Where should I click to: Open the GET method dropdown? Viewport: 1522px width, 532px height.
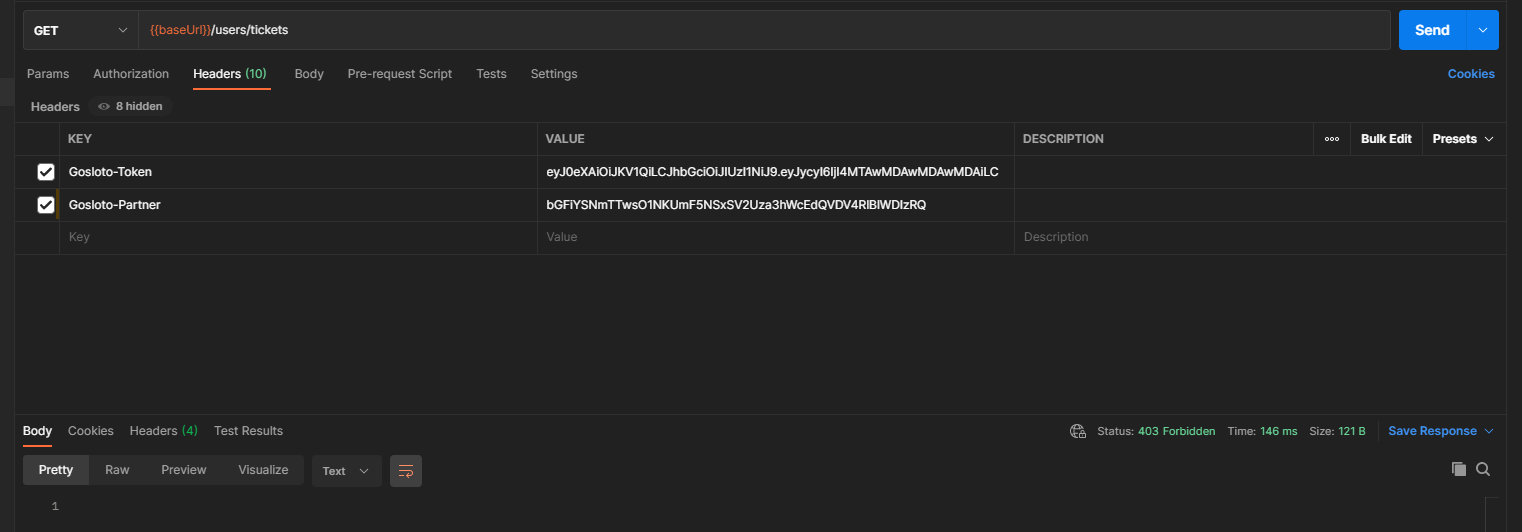tap(81, 30)
